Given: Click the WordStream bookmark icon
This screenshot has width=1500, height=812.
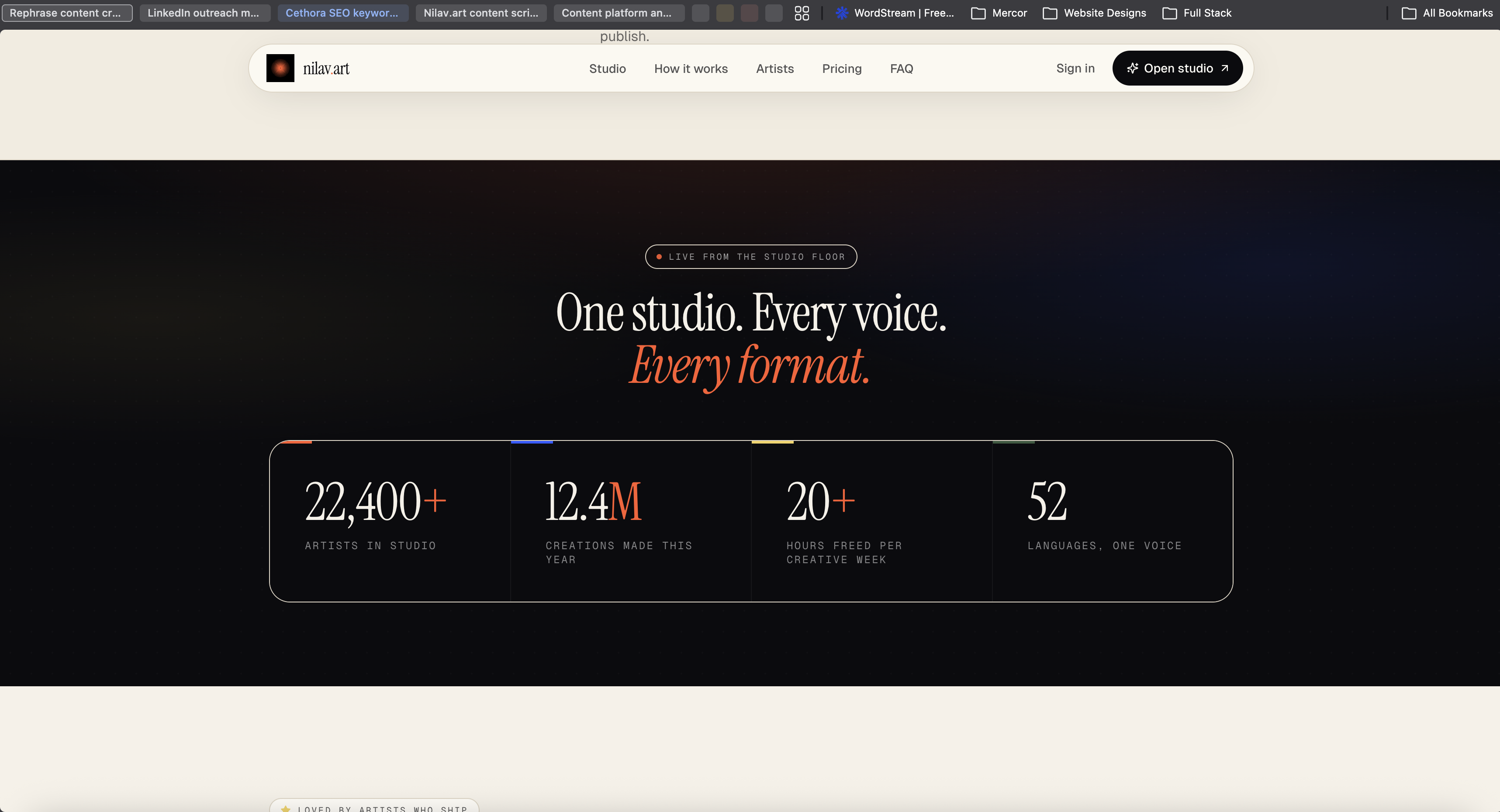Looking at the screenshot, I should [841, 13].
